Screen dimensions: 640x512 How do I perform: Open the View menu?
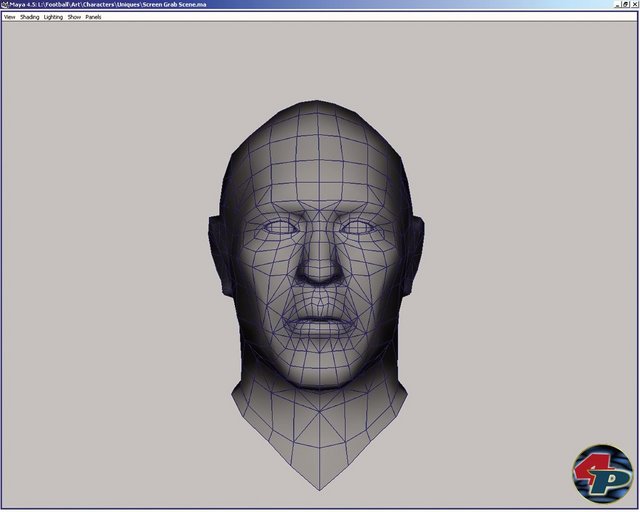coord(9,17)
